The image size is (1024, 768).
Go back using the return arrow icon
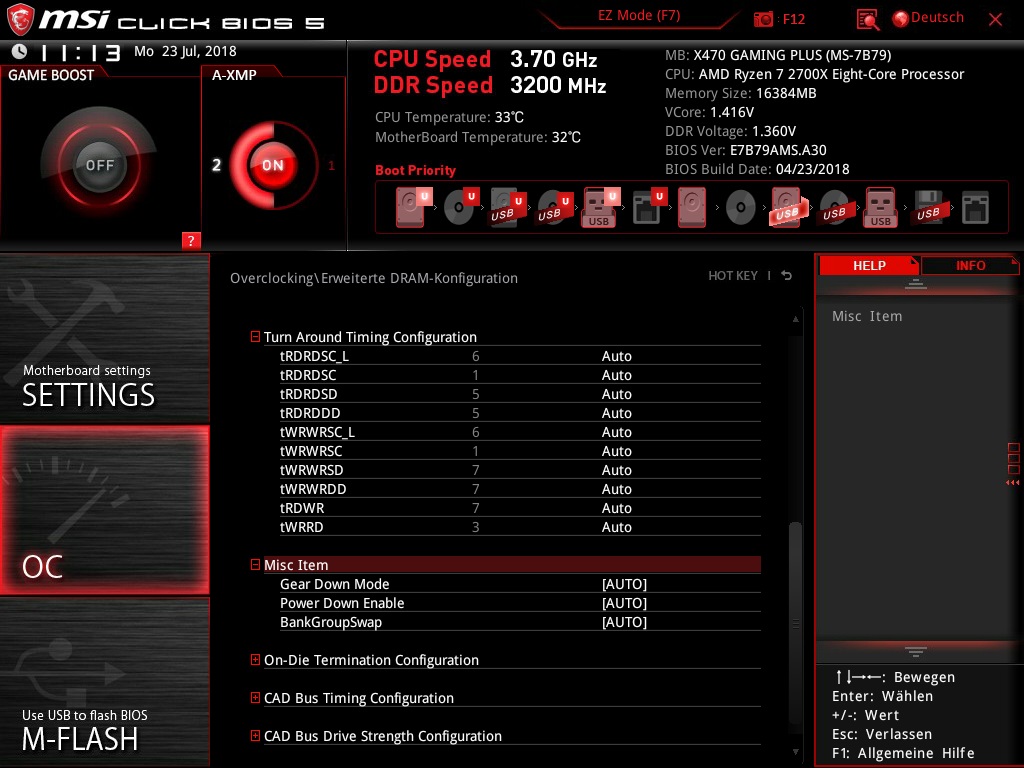tap(786, 276)
